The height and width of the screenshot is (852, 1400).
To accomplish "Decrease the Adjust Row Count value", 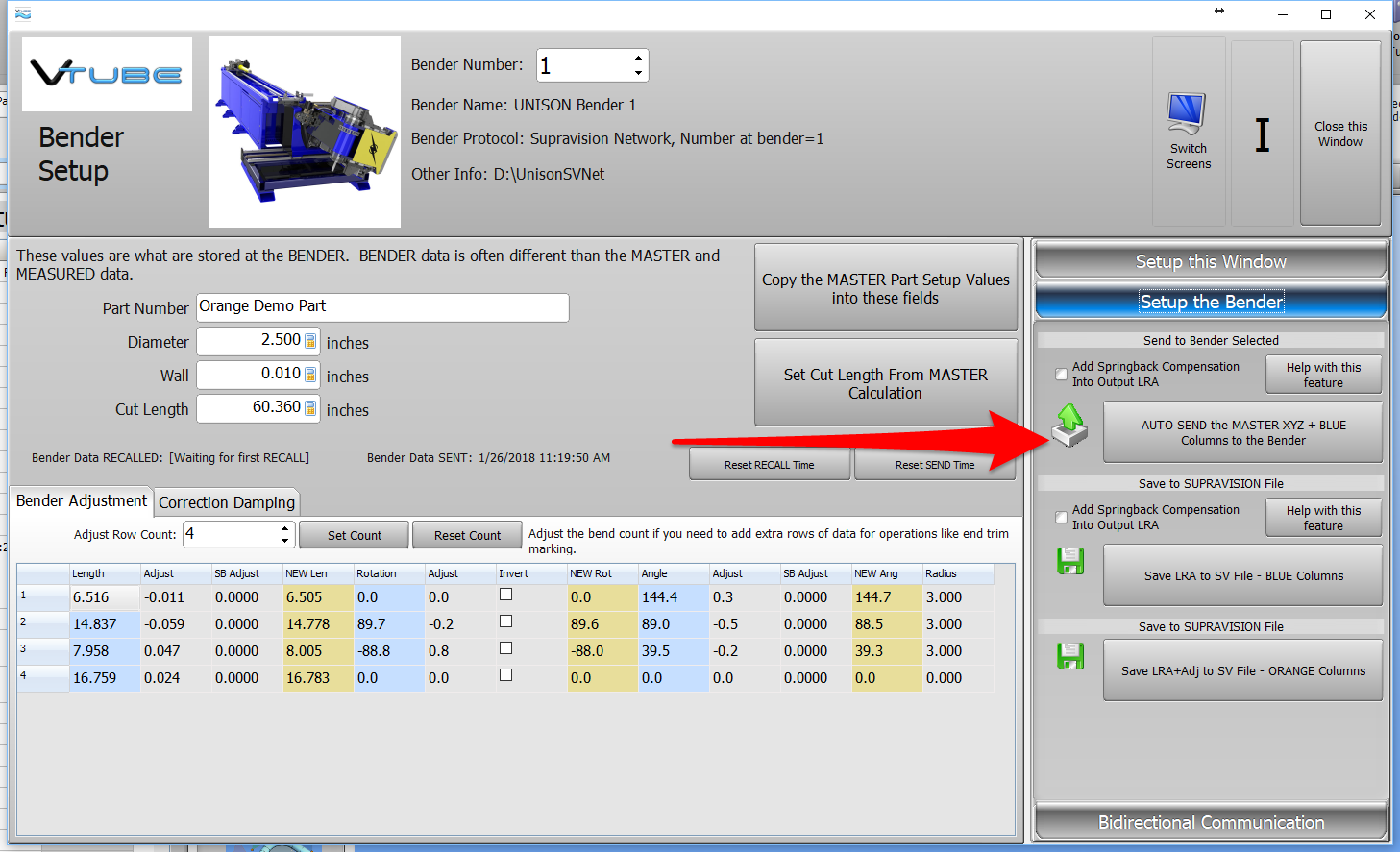I will [x=284, y=541].
